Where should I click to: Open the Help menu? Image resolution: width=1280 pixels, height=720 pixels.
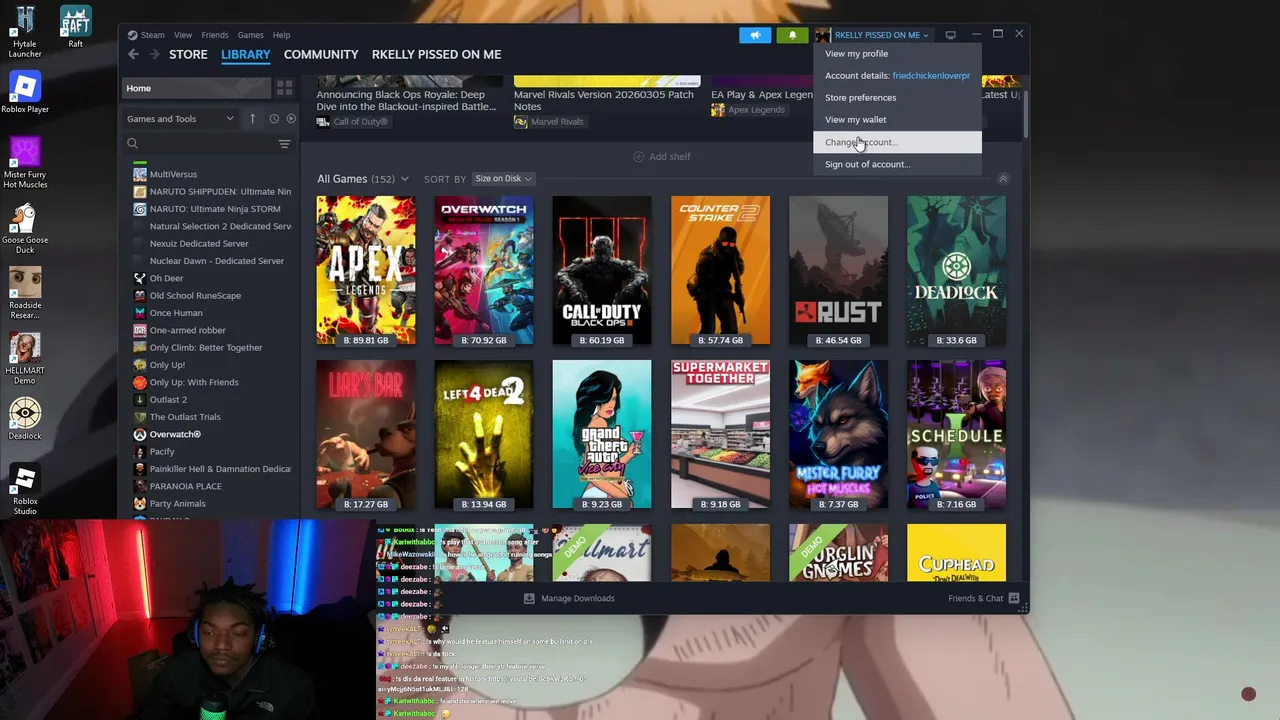tap(281, 35)
